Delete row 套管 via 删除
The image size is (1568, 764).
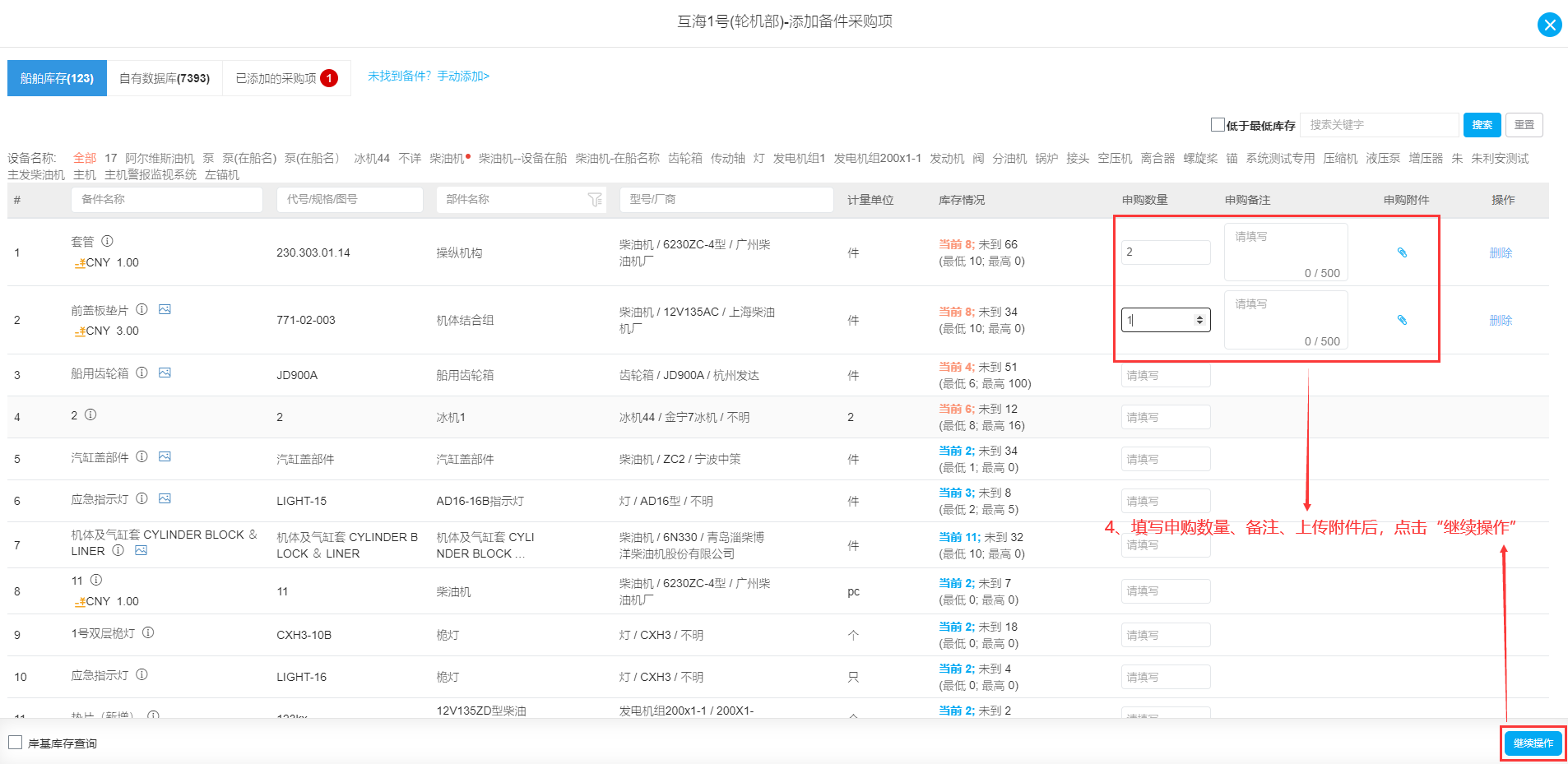pyautogui.click(x=1501, y=252)
